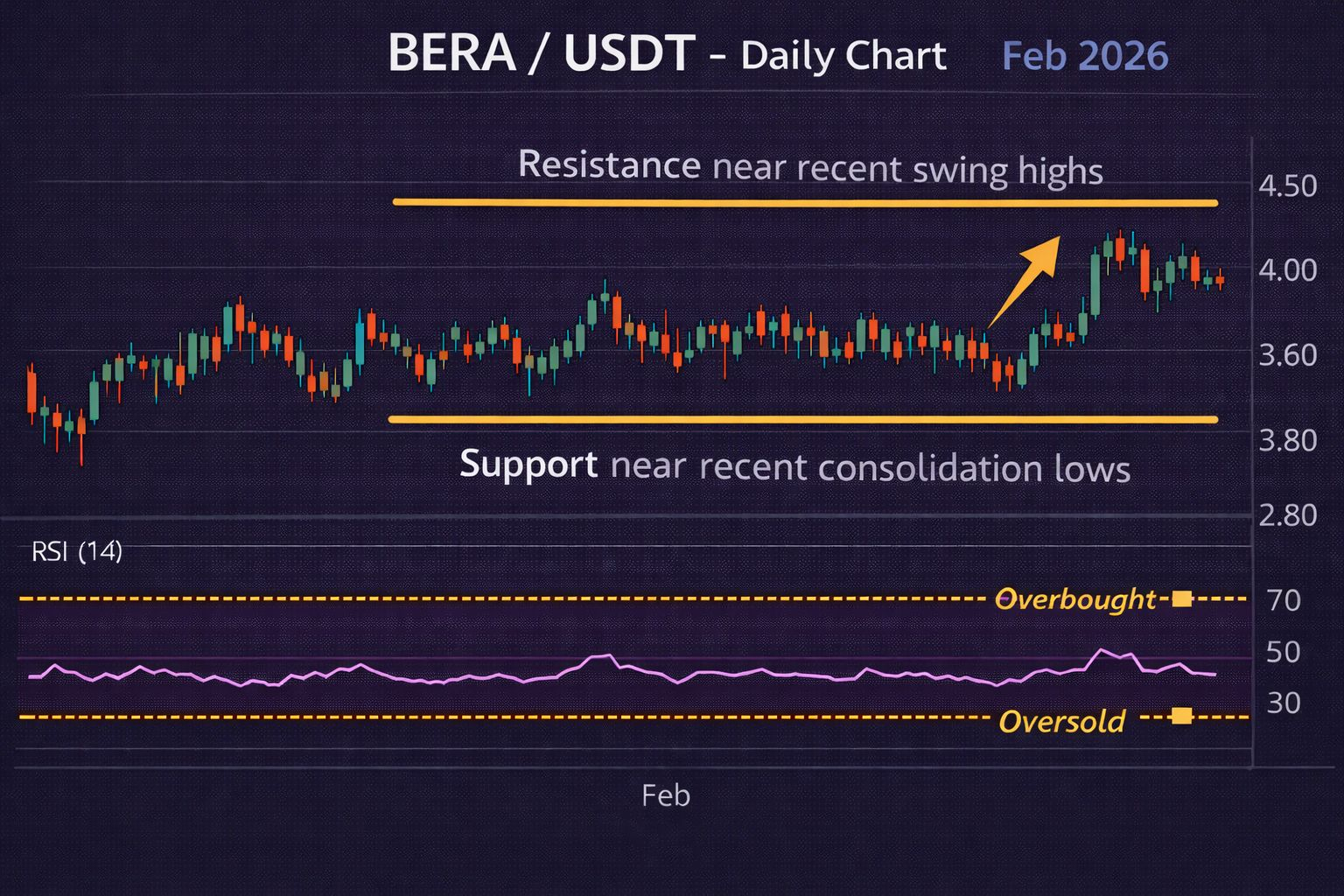Click the yellow square marker beside Oversold
The width and height of the screenshot is (1344, 896).
click(x=1180, y=717)
